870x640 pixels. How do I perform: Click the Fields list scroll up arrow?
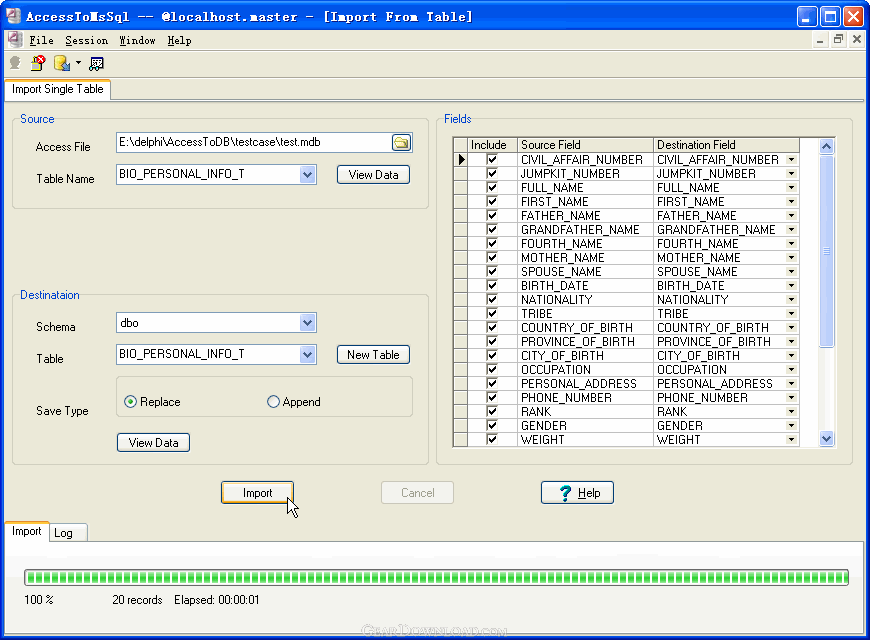pos(826,147)
